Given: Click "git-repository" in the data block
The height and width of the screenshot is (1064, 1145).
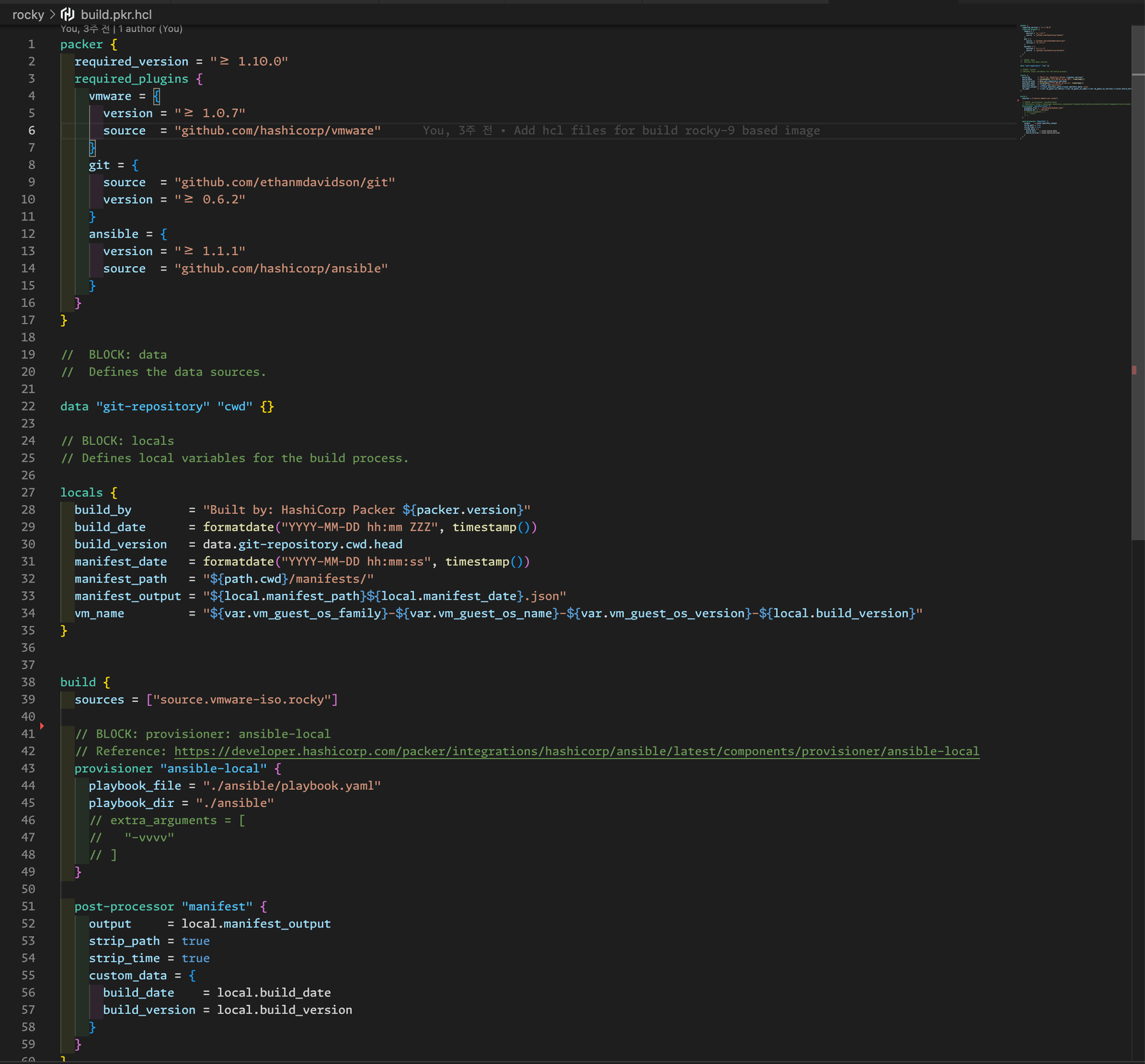Looking at the screenshot, I should pos(153,406).
